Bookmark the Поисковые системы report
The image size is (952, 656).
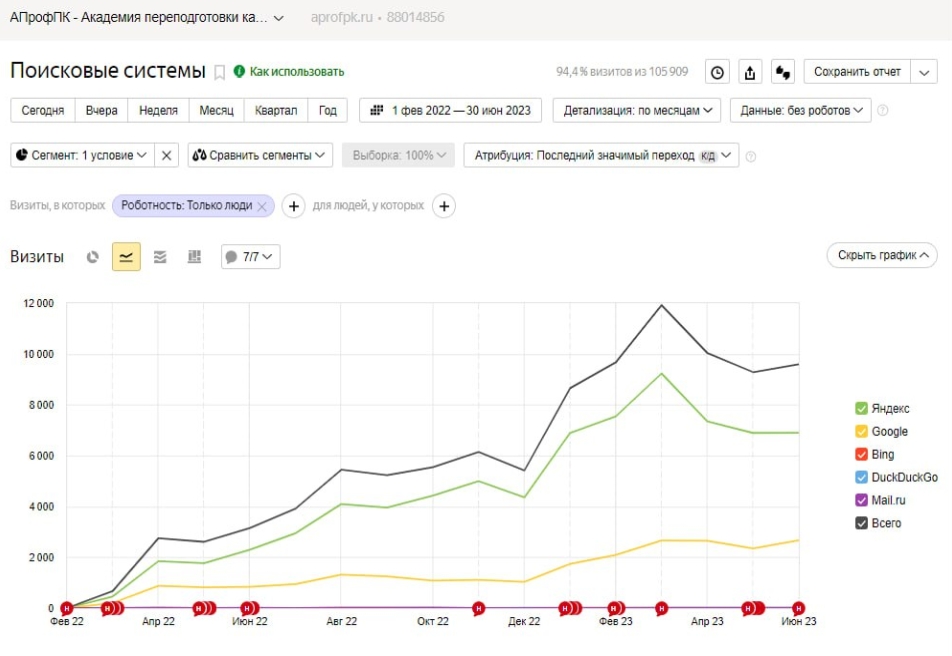coord(220,72)
